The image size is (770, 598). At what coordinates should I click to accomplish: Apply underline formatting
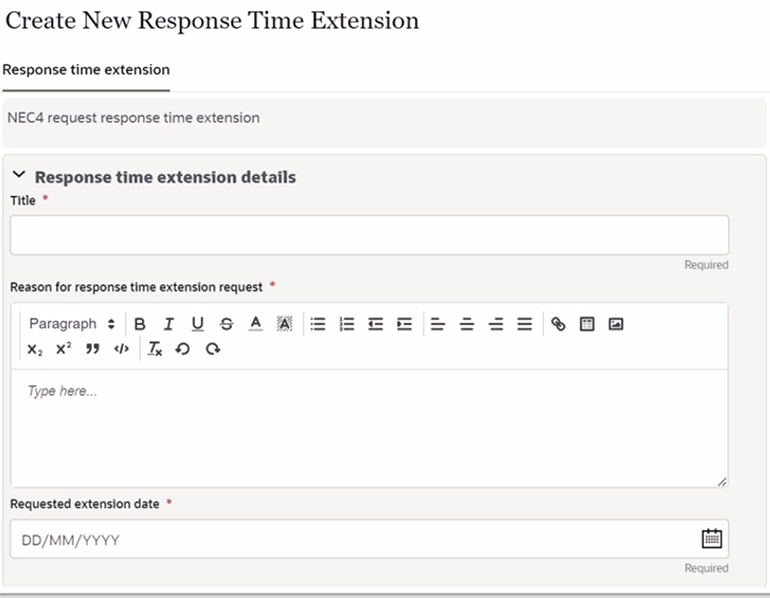tap(197, 324)
